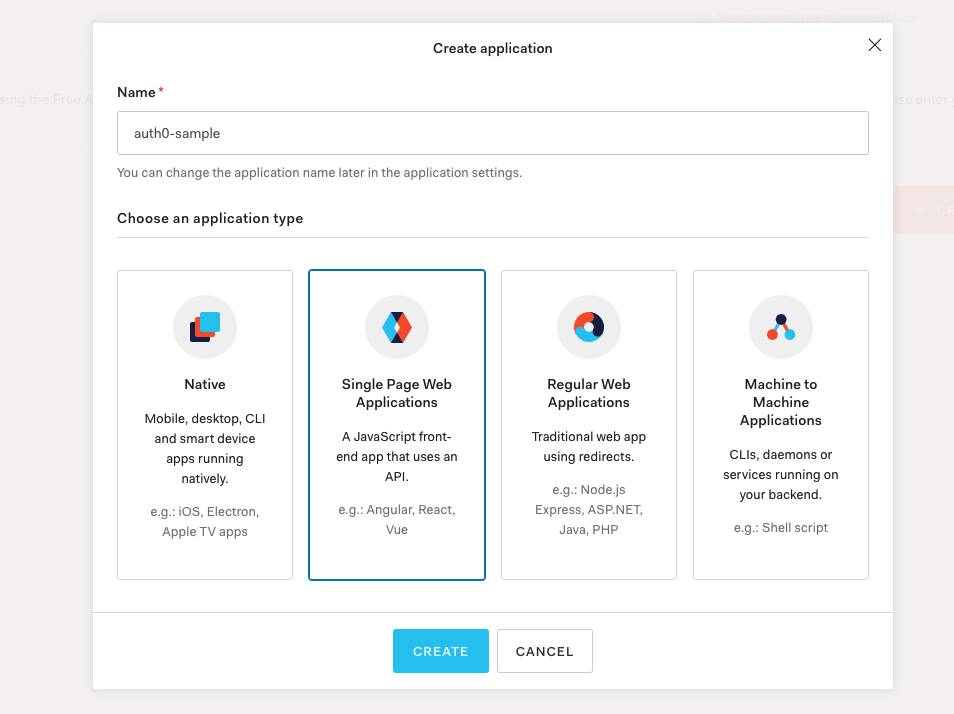
Task: Select Machine to Machine Applications type card
Action: point(781,425)
